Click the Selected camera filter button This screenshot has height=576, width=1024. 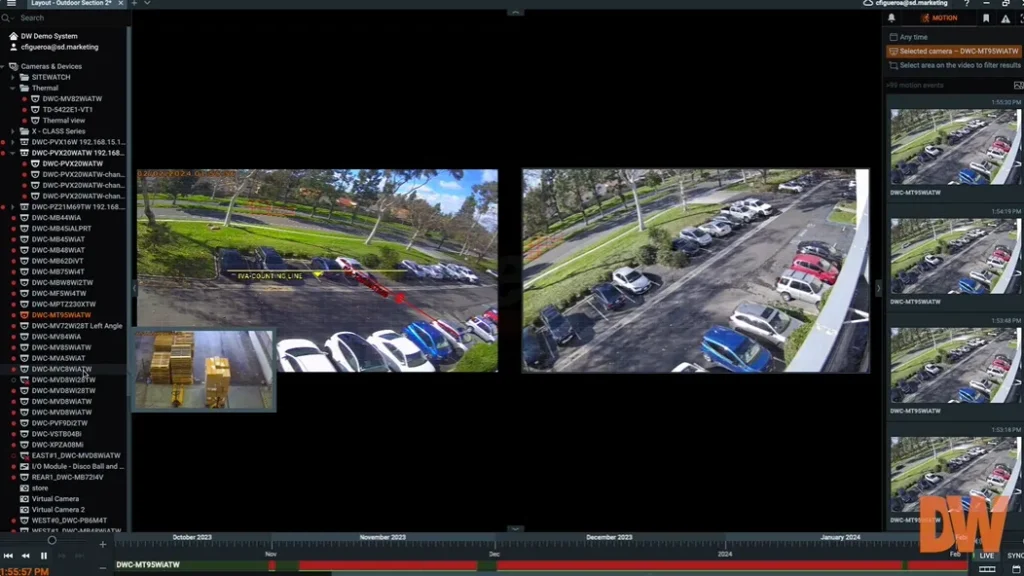point(953,51)
